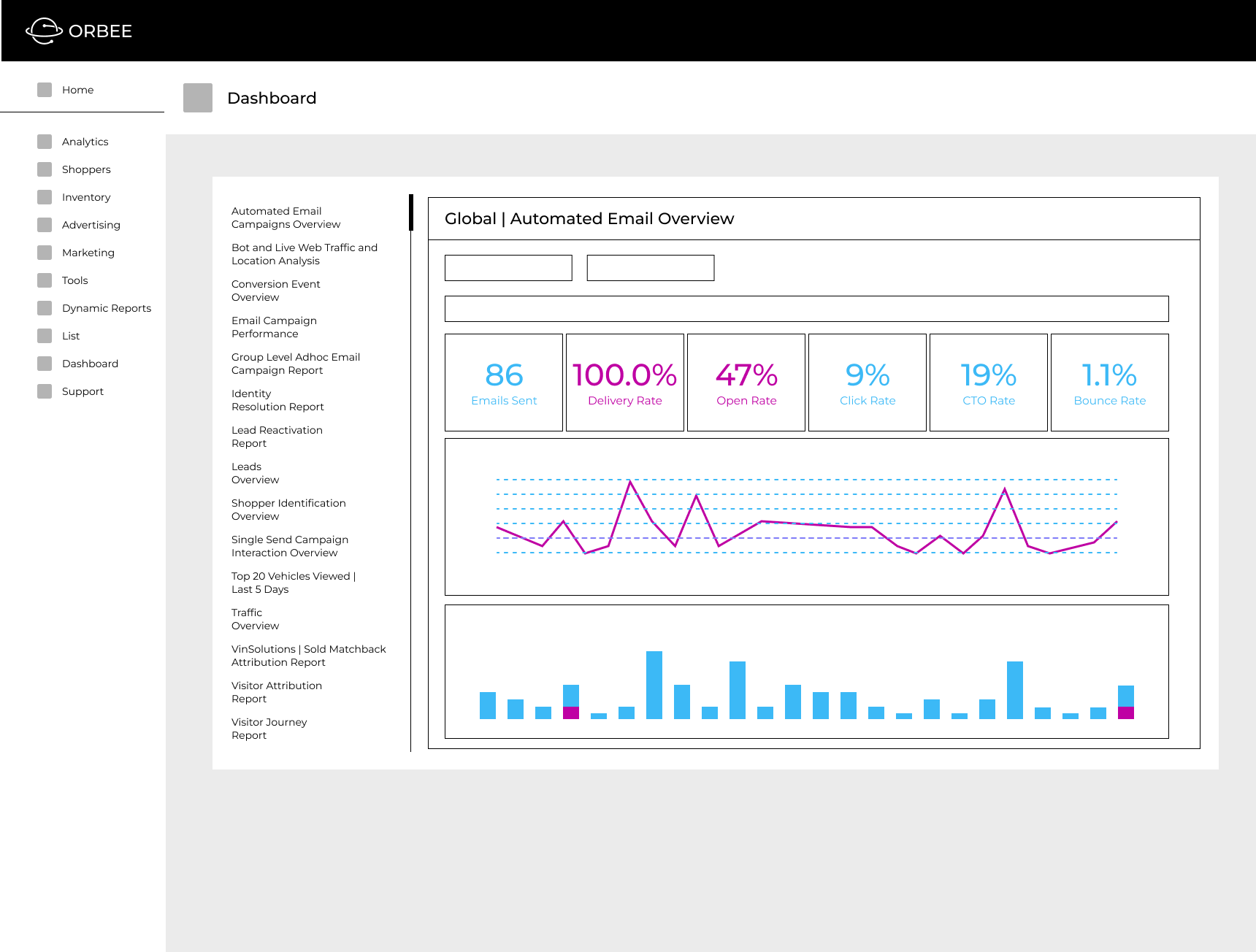Click the Analytics icon

44,142
